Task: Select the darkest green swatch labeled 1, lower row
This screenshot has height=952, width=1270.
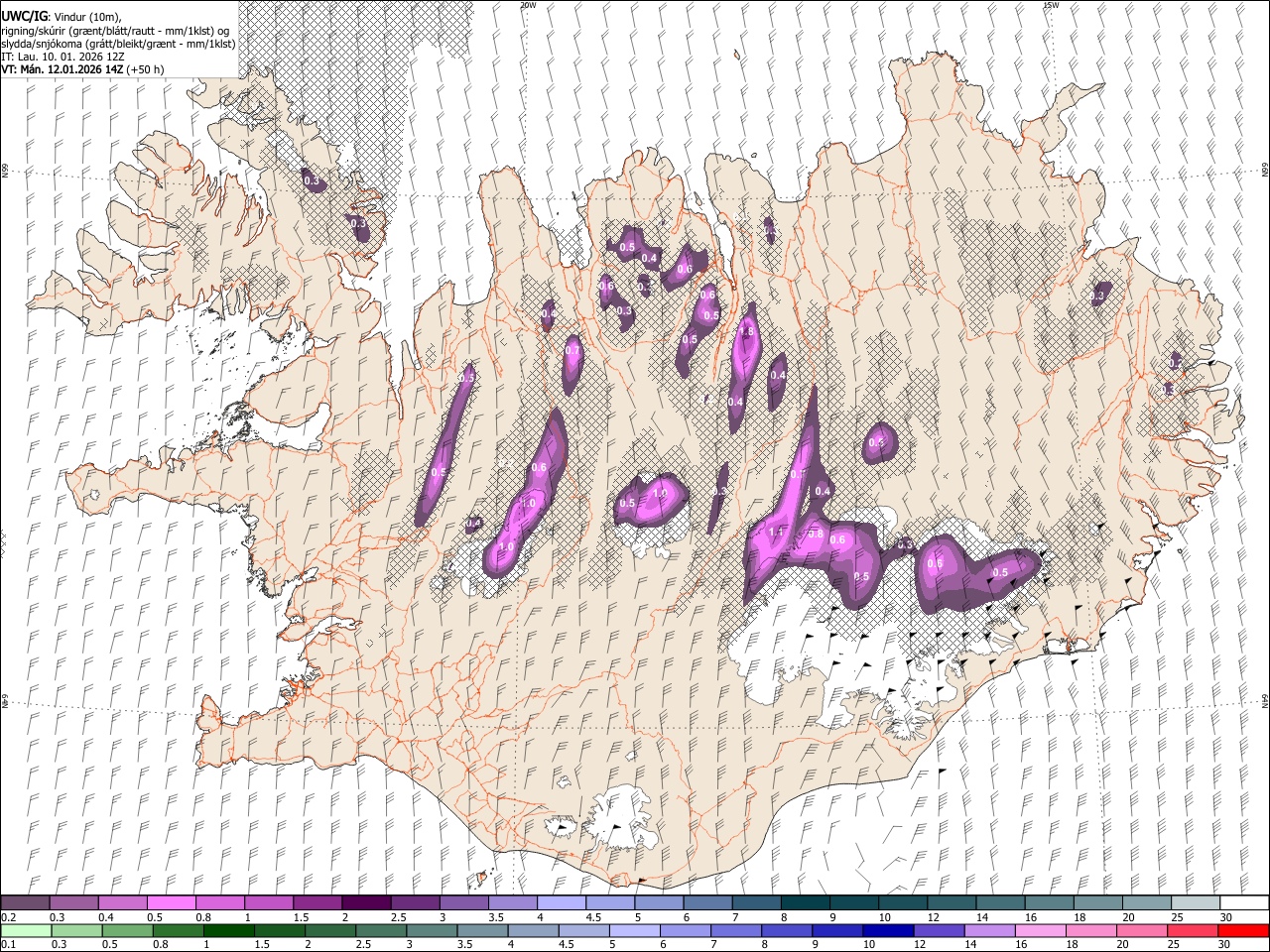Action: pyautogui.click(x=228, y=930)
